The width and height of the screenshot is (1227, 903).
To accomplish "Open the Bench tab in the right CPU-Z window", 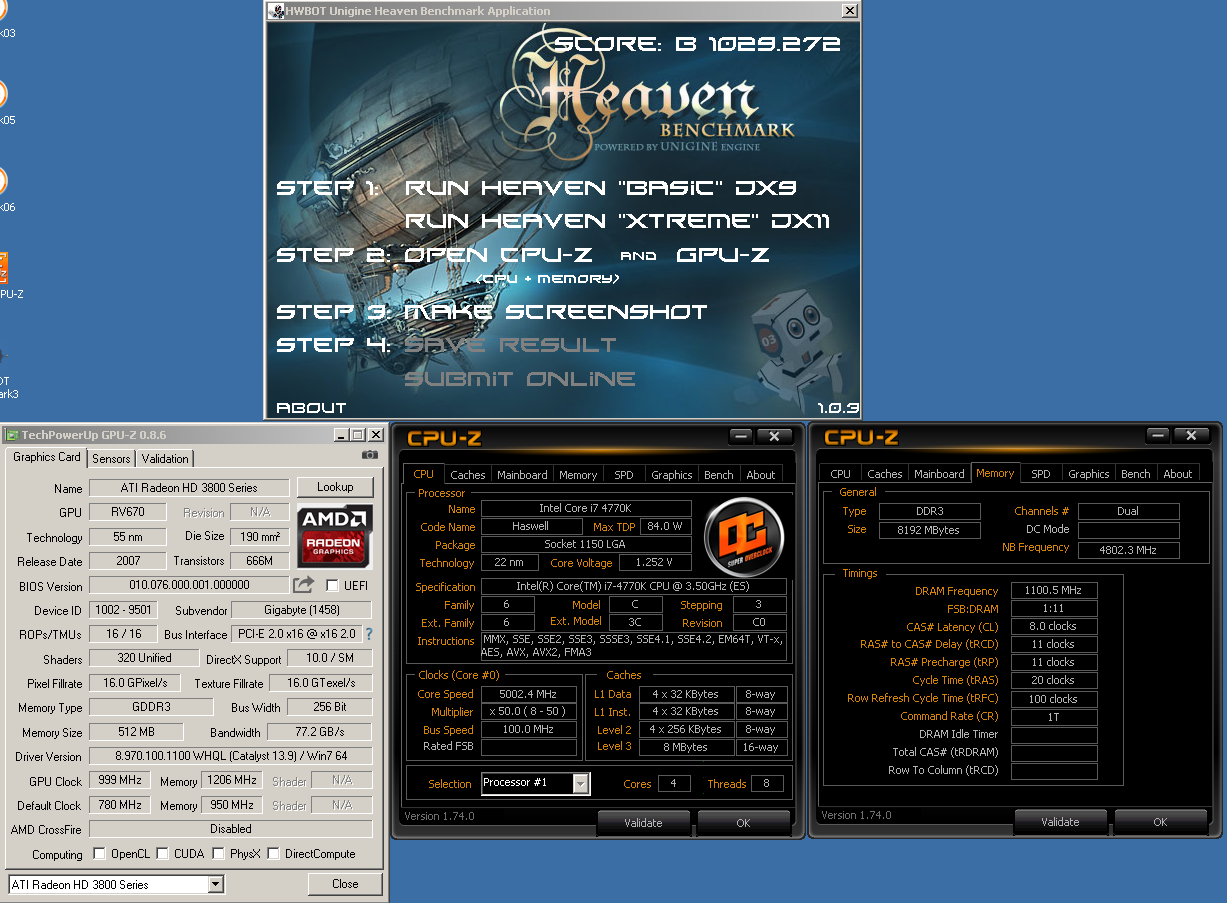I will tap(1135, 474).
